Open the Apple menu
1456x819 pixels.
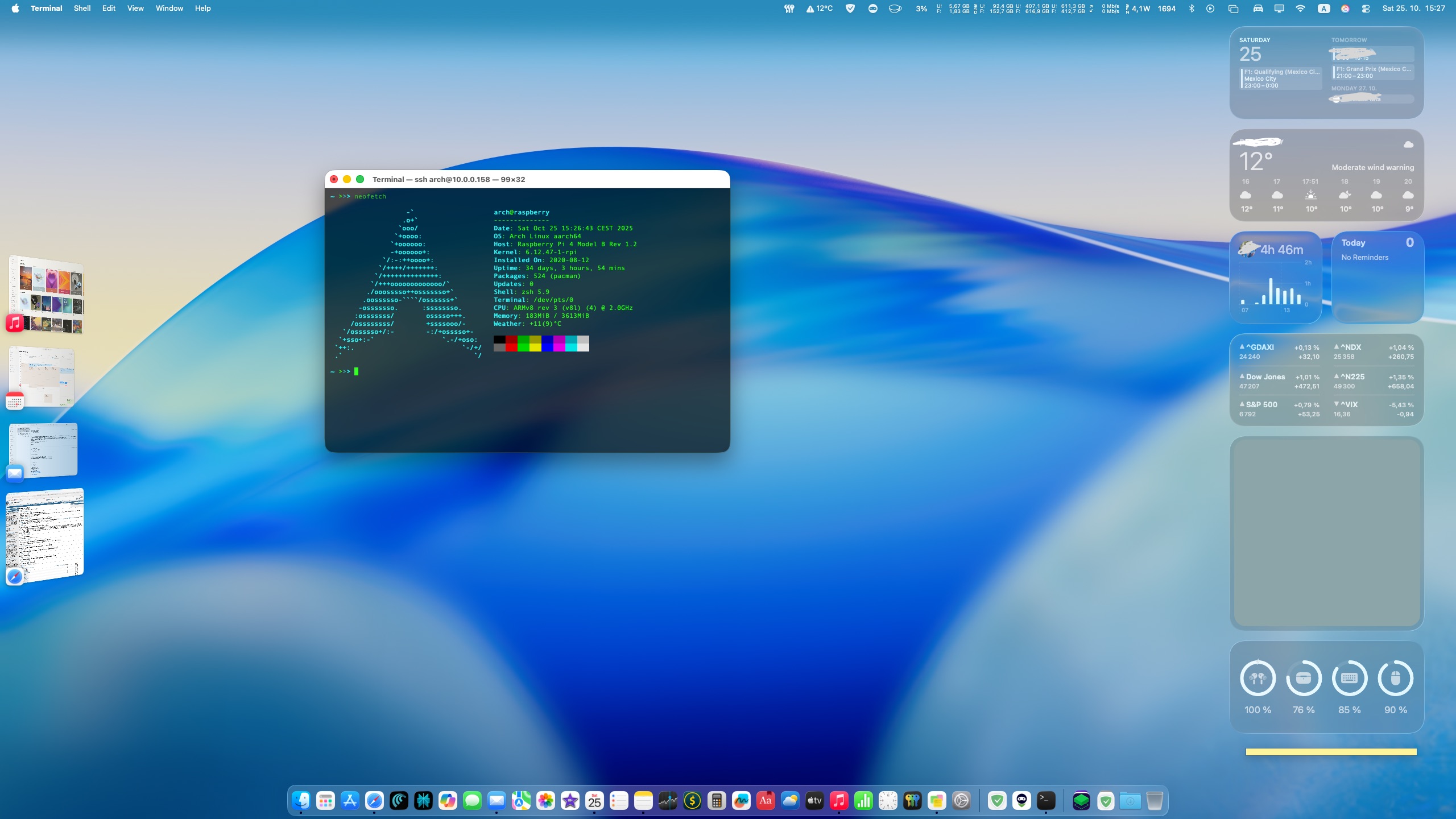coord(15,9)
